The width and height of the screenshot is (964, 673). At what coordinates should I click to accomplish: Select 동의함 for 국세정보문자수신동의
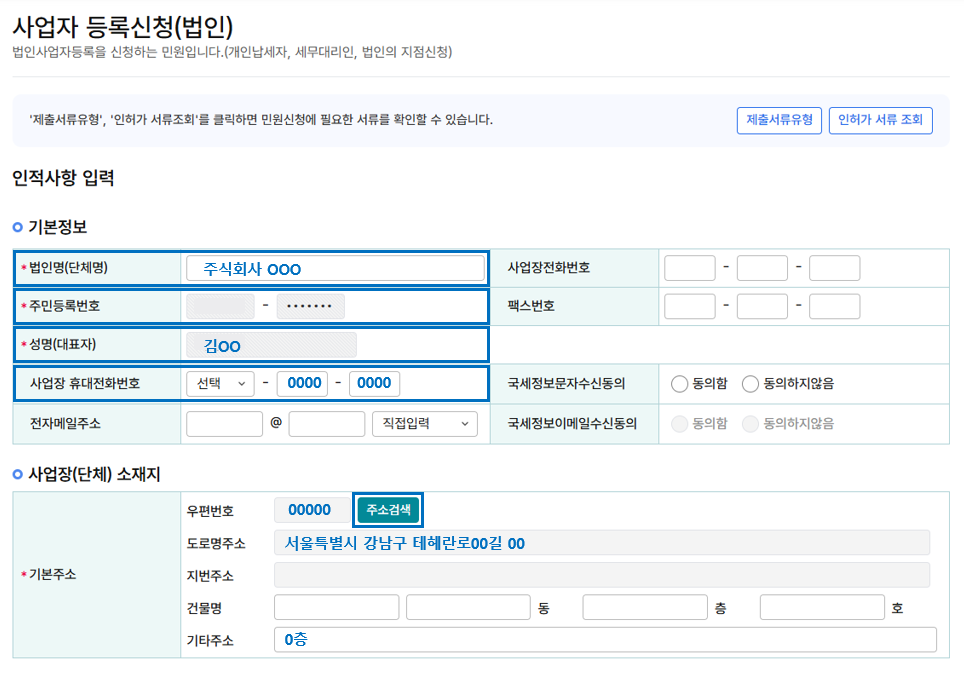pos(680,383)
